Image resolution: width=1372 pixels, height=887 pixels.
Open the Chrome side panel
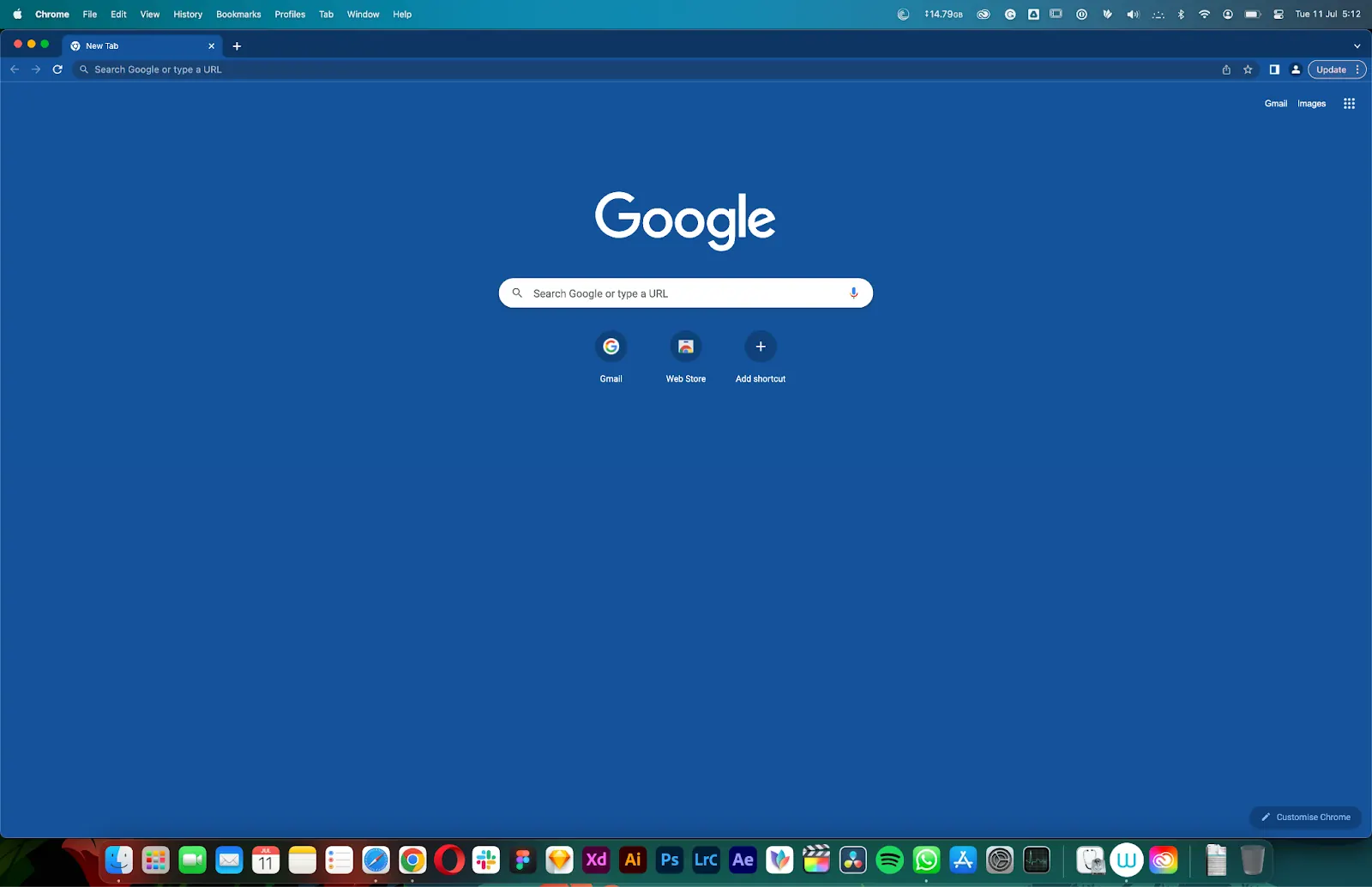[1274, 69]
